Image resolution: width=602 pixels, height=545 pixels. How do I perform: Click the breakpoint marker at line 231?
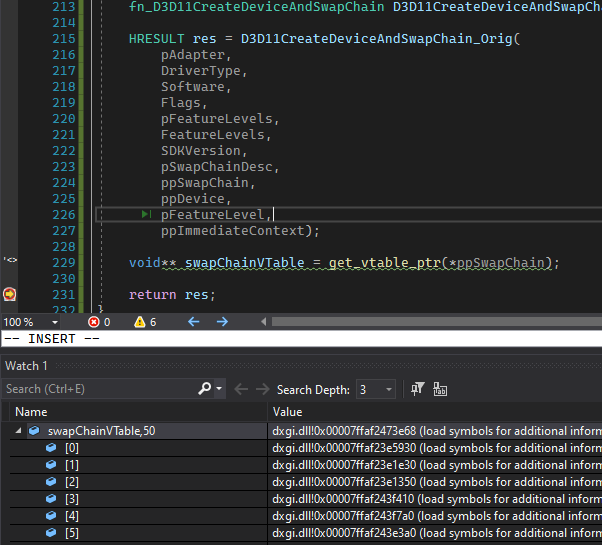pyautogui.click(x=9, y=294)
